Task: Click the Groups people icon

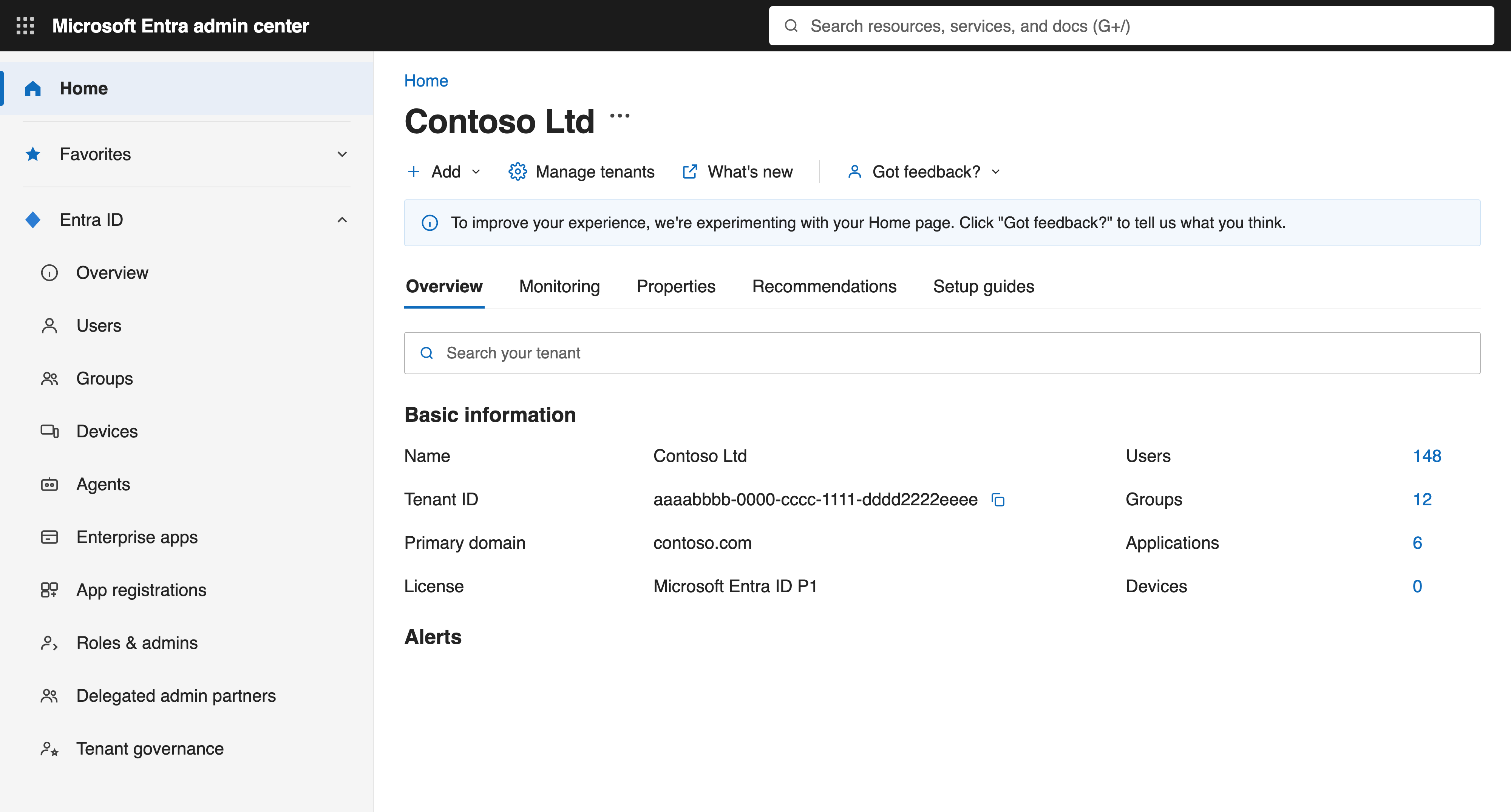Action: click(49, 379)
